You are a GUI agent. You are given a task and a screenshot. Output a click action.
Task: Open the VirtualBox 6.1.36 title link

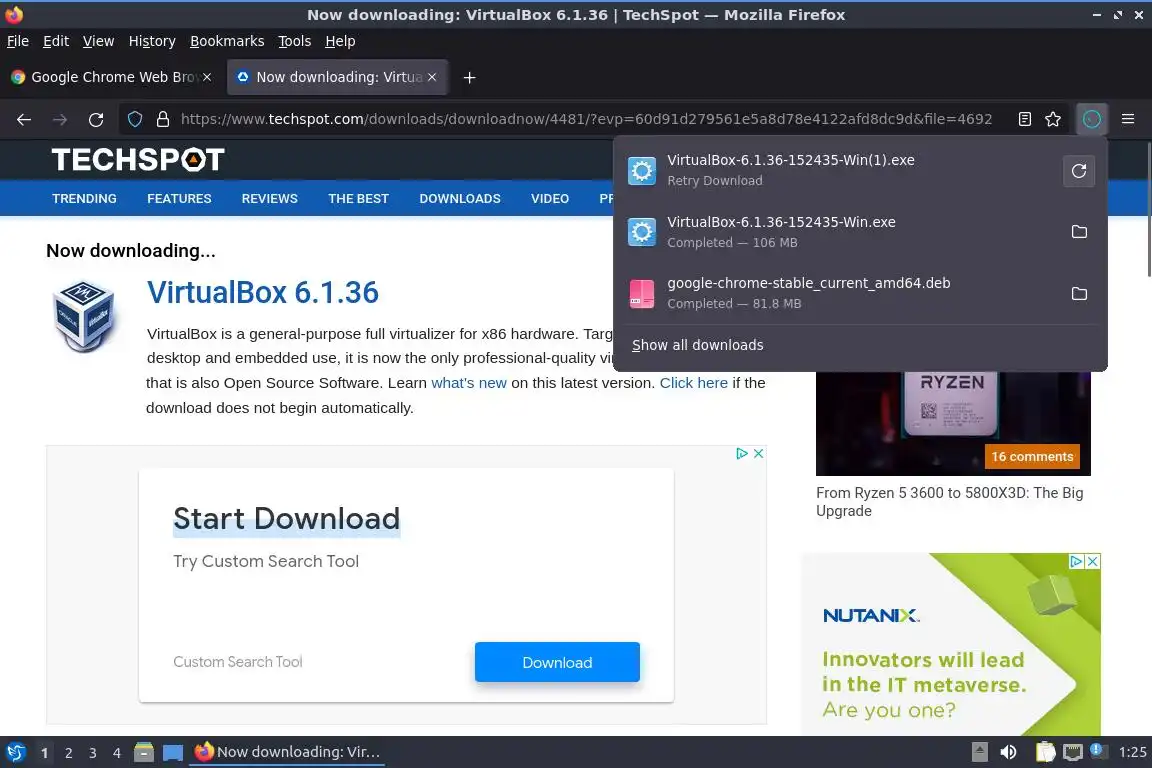tap(262, 293)
